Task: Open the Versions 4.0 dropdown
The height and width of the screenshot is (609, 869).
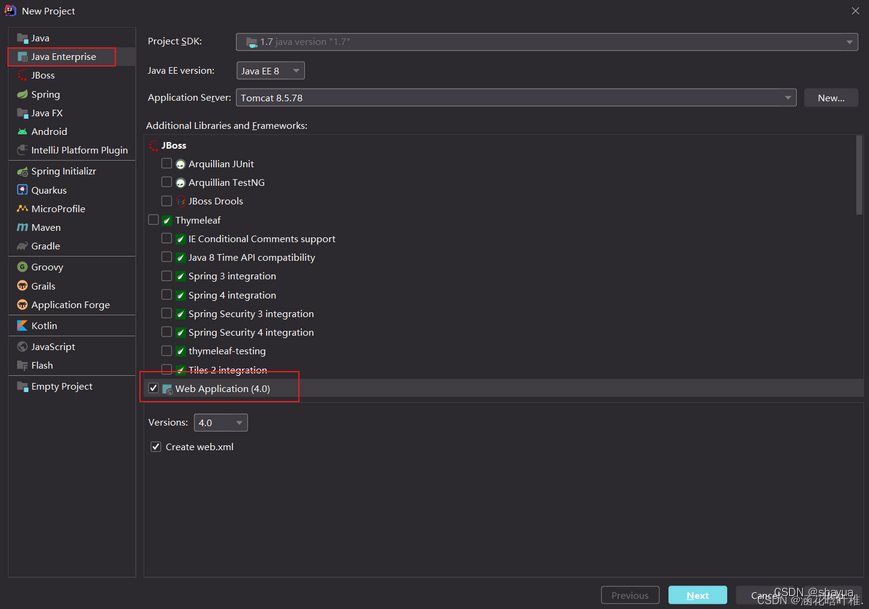Action: (x=220, y=423)
